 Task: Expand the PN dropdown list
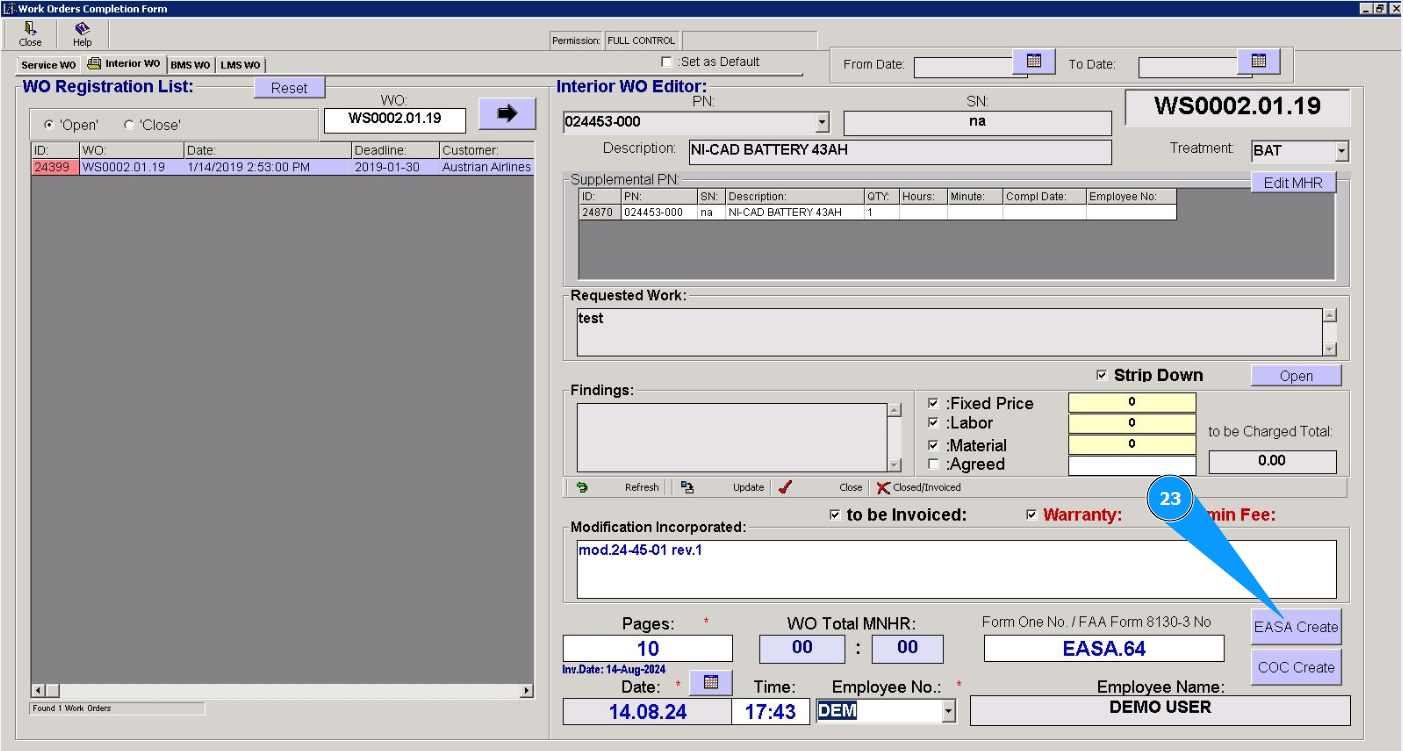822,122
